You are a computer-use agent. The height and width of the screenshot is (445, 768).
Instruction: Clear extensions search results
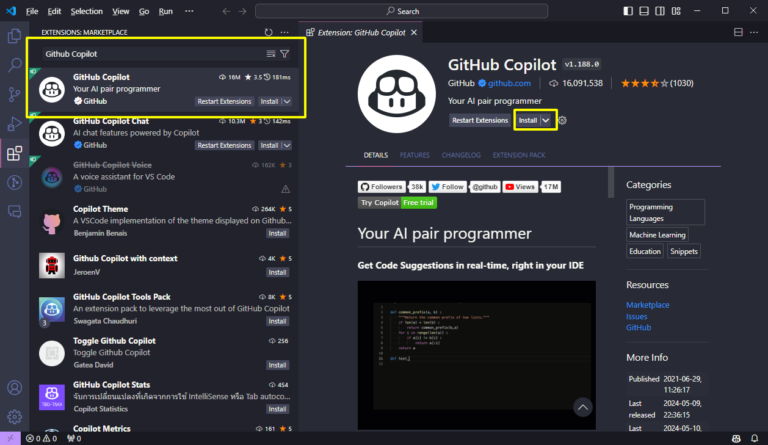[x=271, y=54]
